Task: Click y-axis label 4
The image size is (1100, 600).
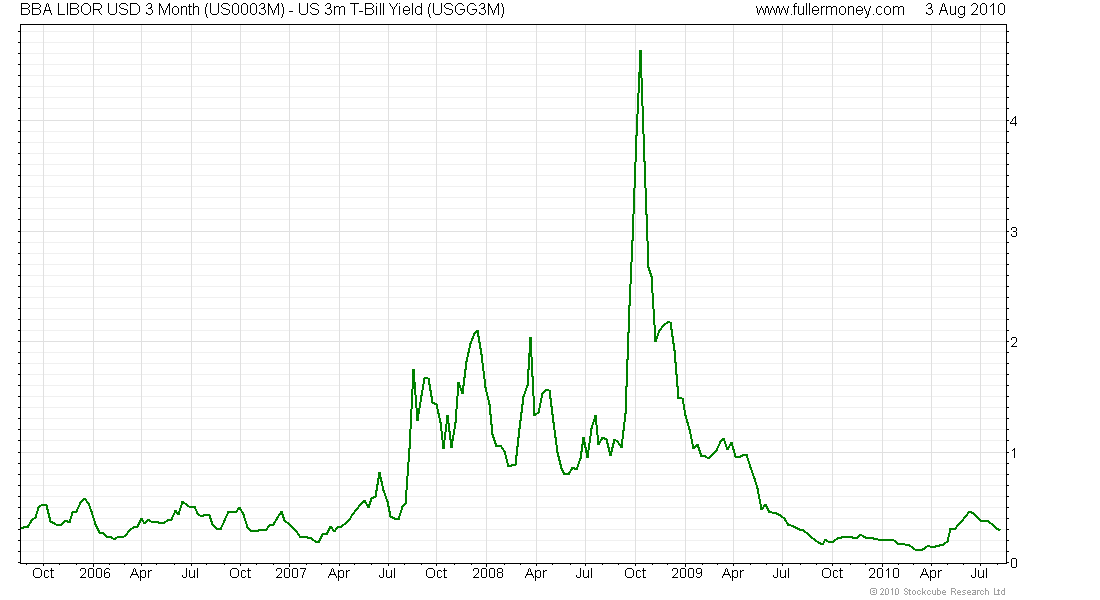Action: coord(1014,121)
